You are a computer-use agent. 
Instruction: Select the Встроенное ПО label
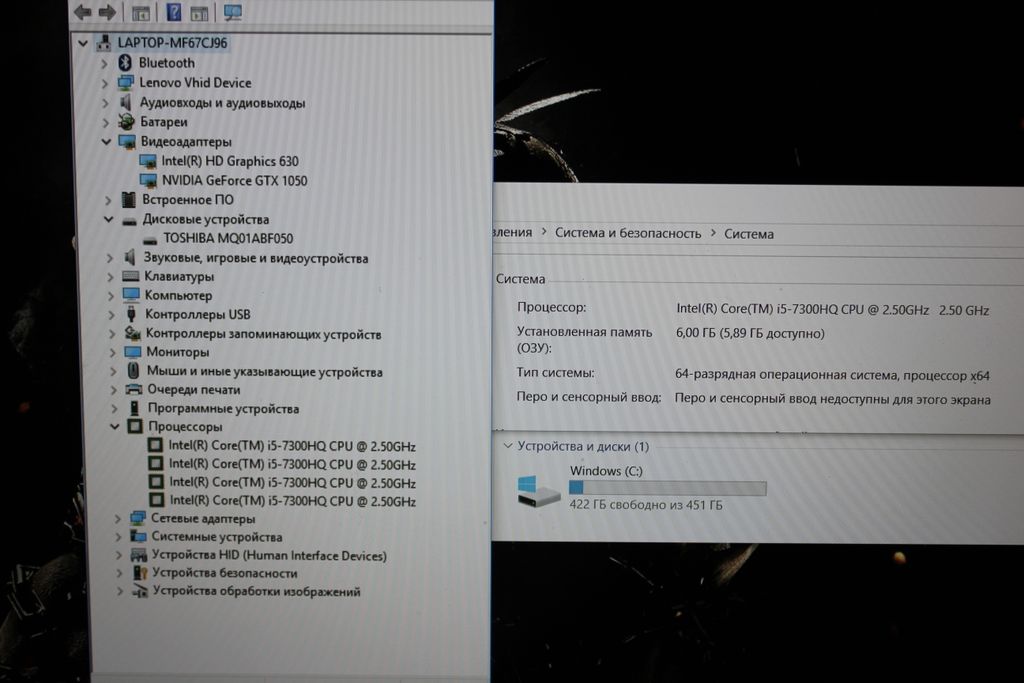187,200
